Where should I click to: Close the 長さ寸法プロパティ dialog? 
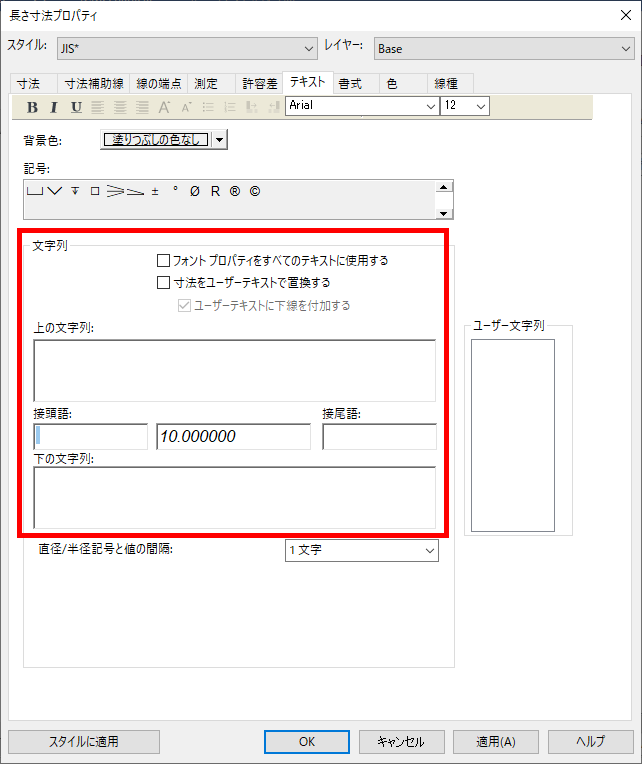[x=626, y=15]
